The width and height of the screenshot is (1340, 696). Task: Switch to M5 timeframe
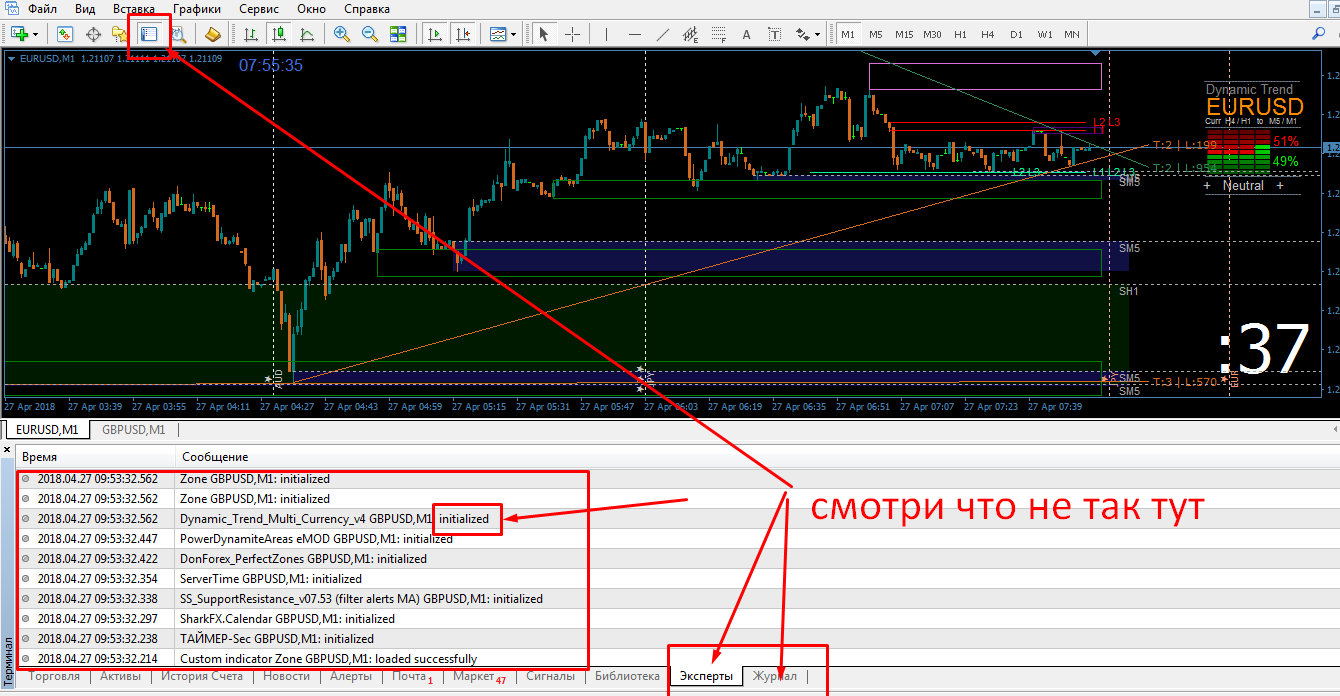(876, 34)
